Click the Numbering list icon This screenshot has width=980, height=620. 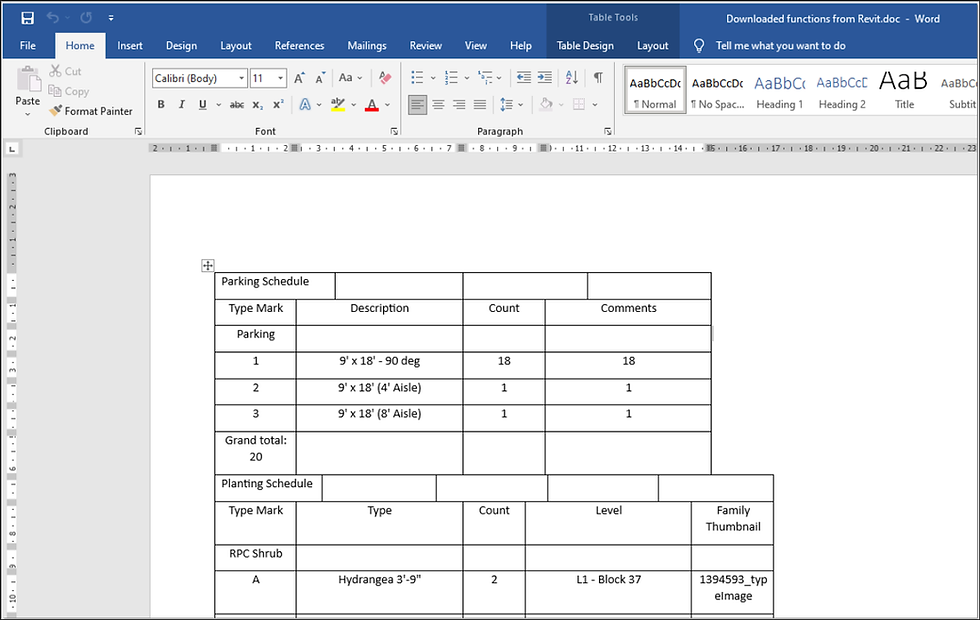coord(451,78)
